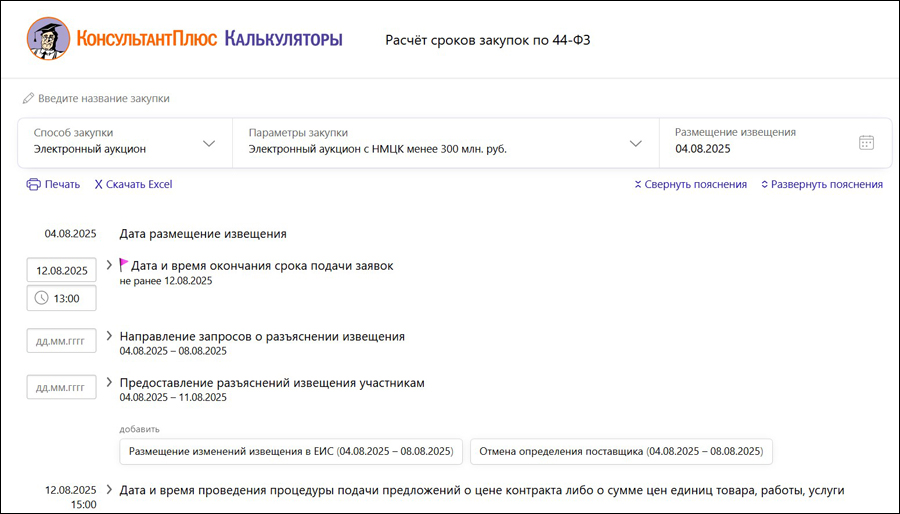Click the clock icon in the 13:00 time field
The width and height of the screenshot is (900, 514).
click(41, 298)
